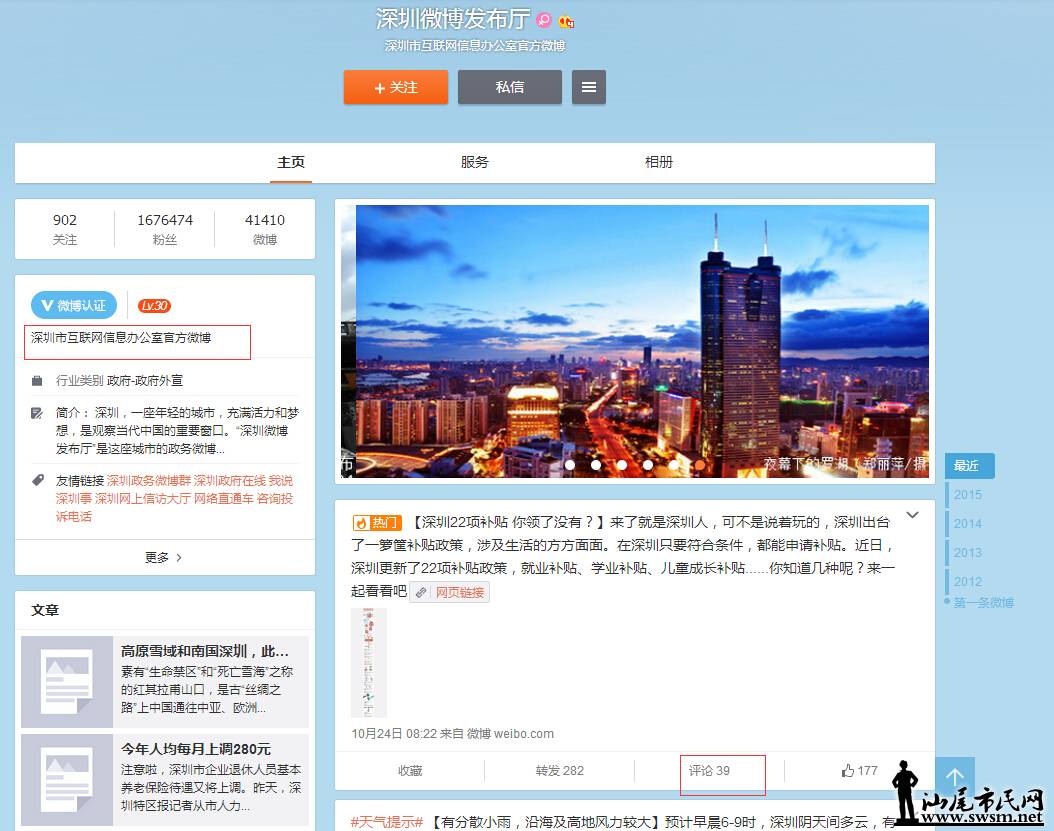Open the 深圳政务微博群 link
The height and width of the screenshot is (831, 1054).
(x=149, y=481)
